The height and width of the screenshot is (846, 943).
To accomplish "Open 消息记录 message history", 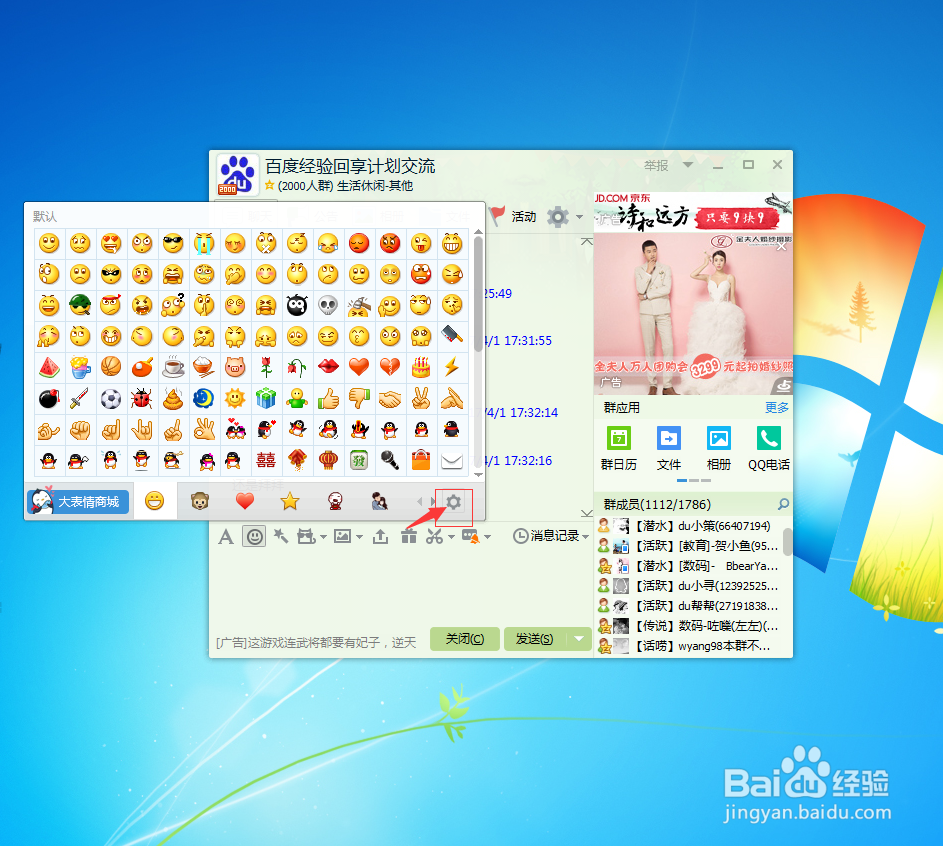I will point(547,536).
